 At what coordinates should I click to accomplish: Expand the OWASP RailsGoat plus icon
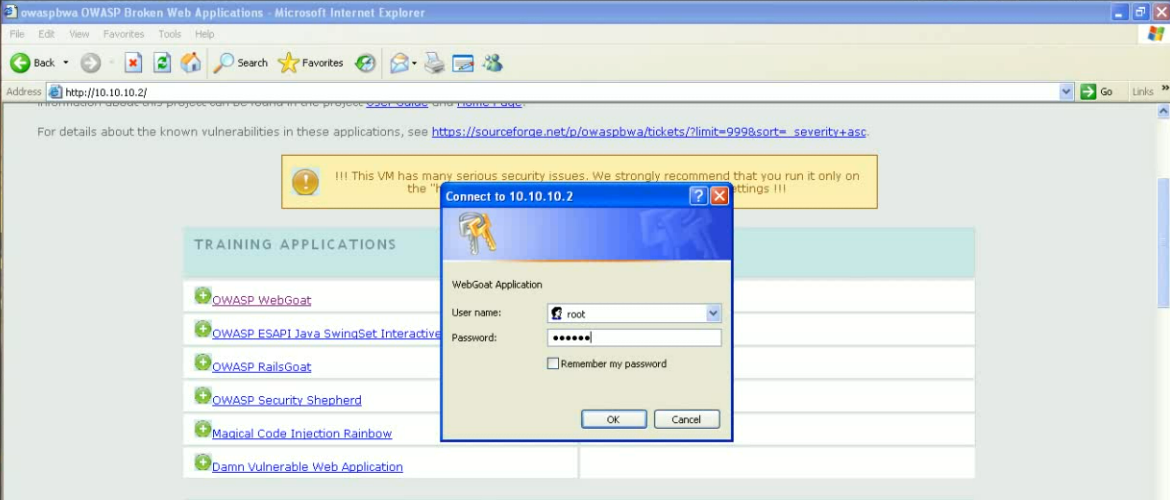pyautogui.click(x=202, y=363)
